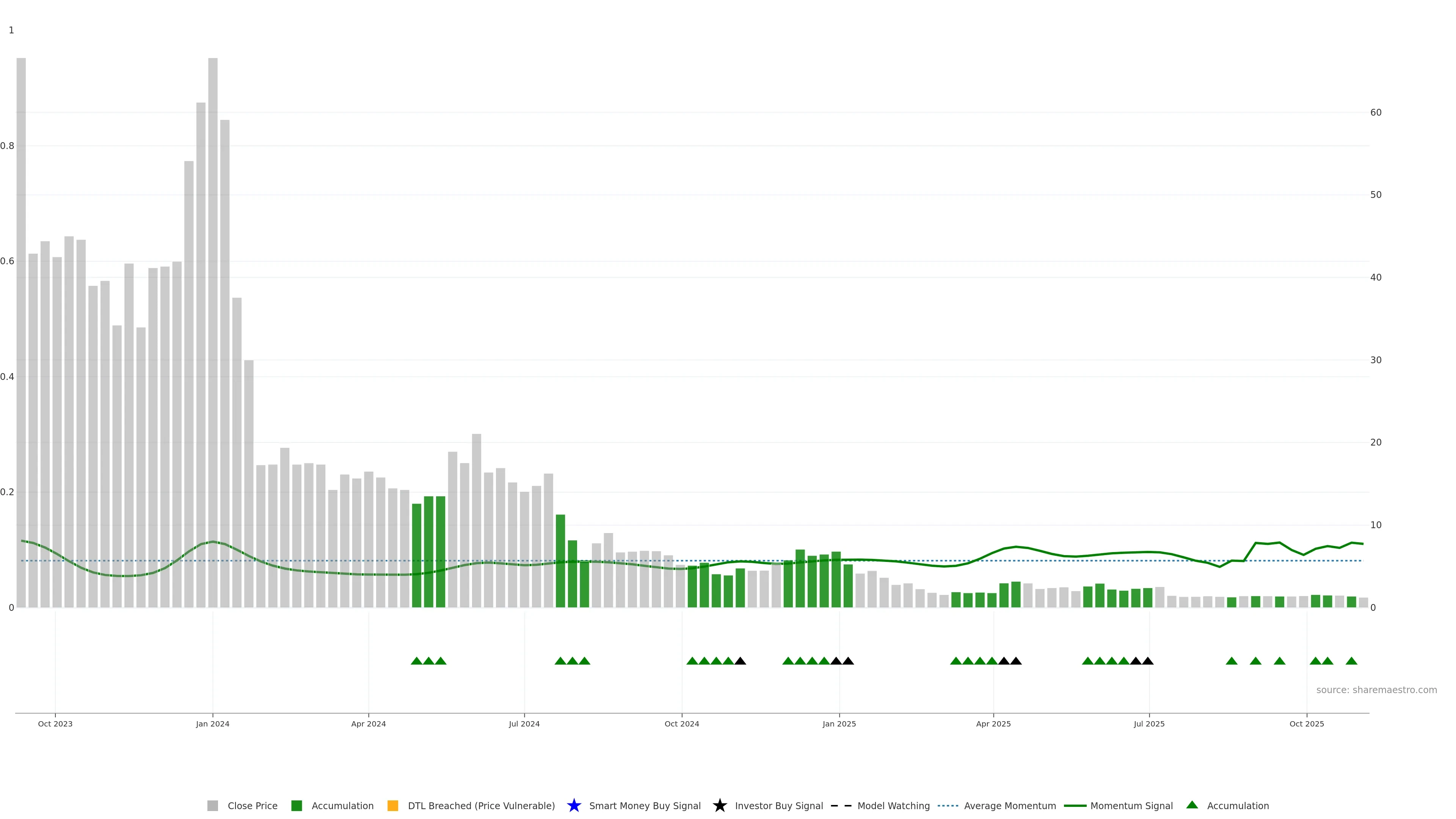Click the dashed Model Watching legend line

[x=841, y=805]
